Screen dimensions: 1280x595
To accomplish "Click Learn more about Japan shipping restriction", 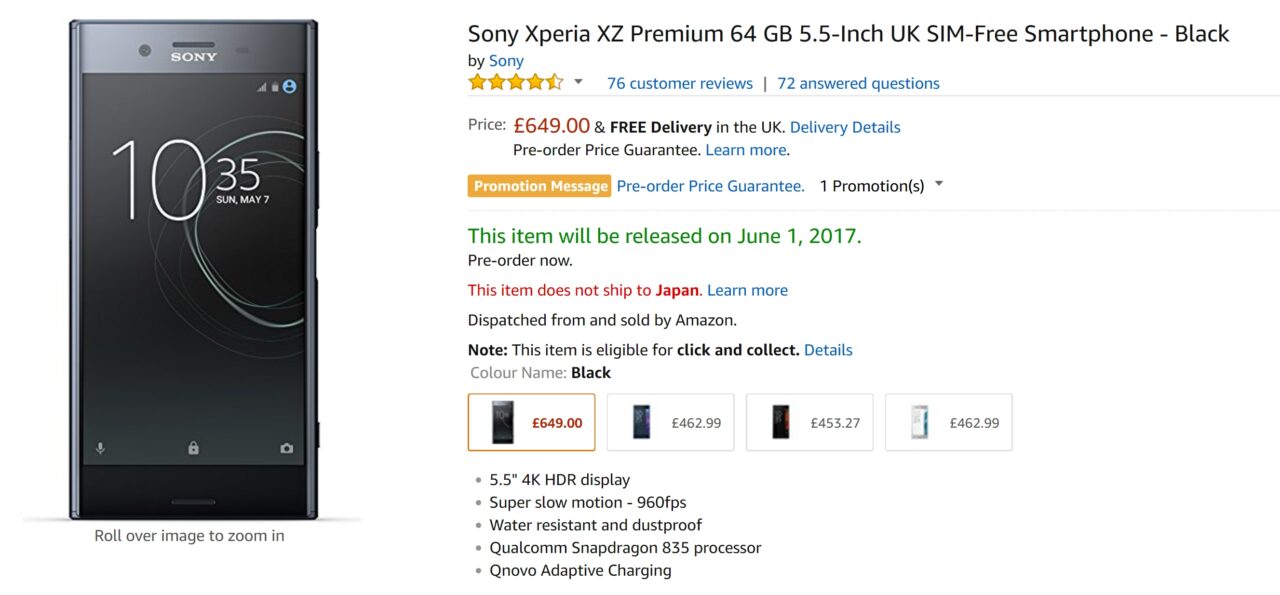I will click(x=747, y=290).
